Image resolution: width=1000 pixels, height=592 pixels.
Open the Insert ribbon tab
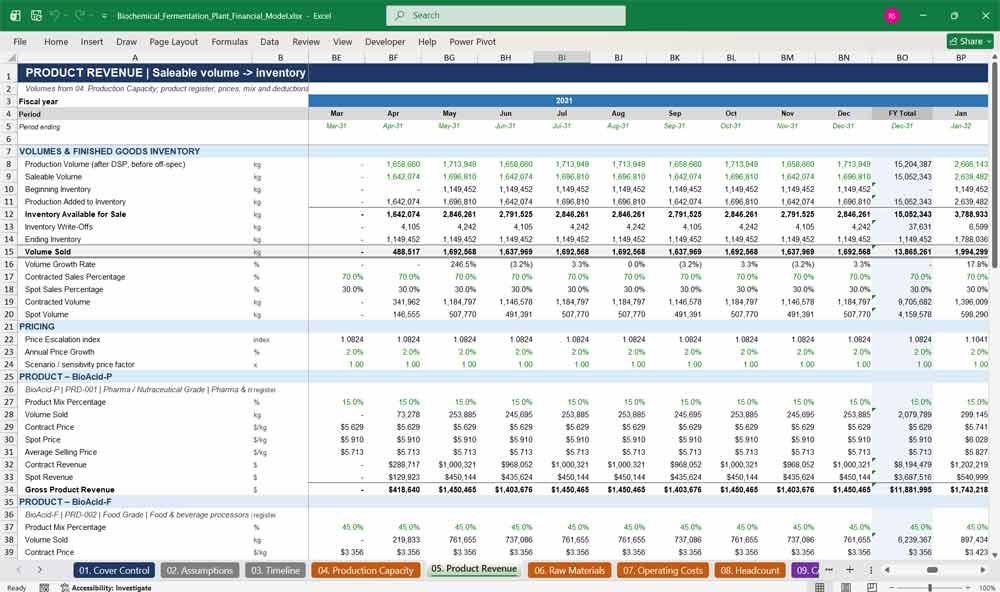(x=92, y=41)
